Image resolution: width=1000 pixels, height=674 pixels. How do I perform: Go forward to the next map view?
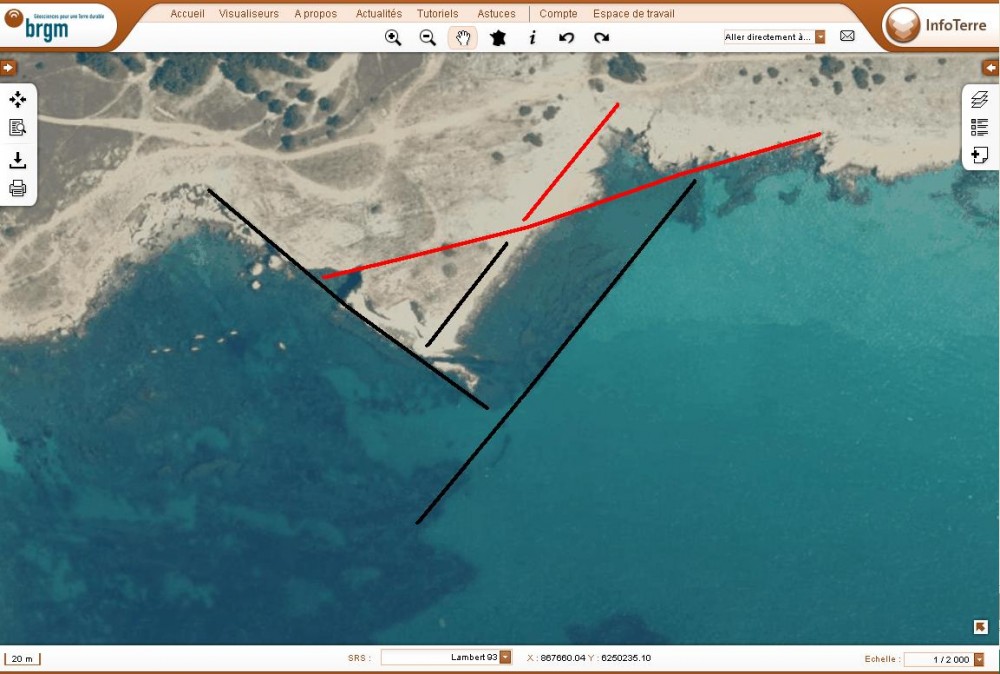tap(601, 38)
